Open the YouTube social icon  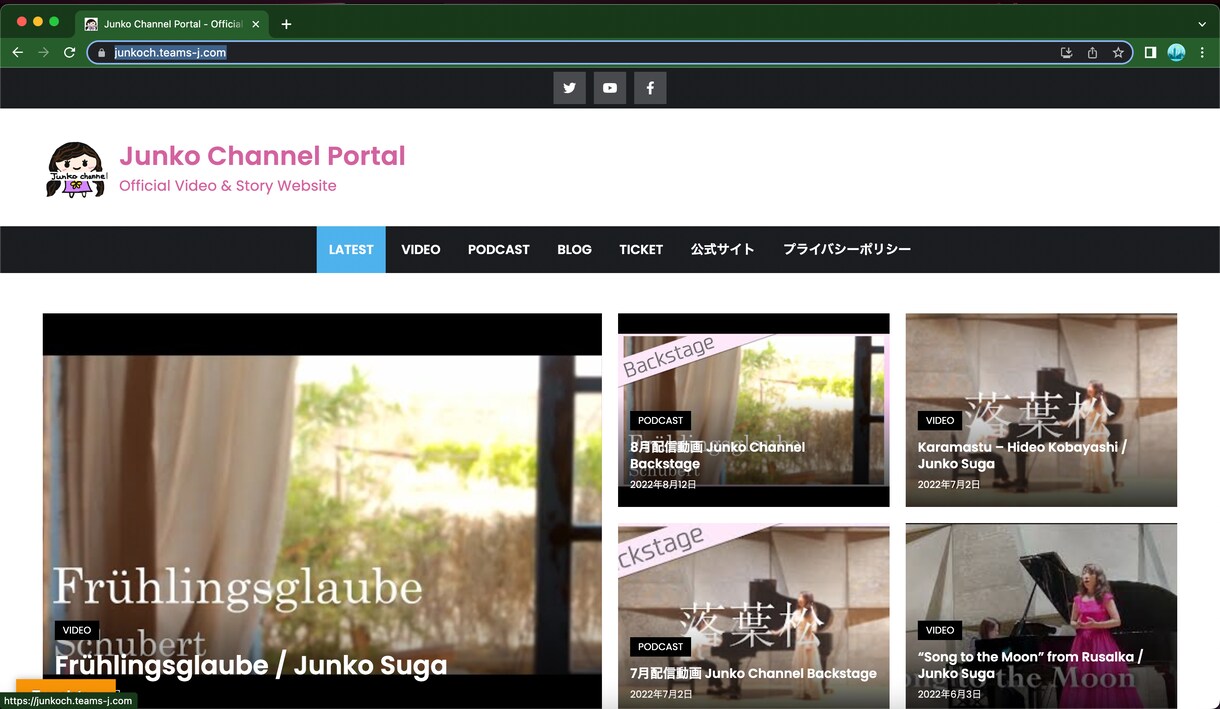[x=610, y=88]
